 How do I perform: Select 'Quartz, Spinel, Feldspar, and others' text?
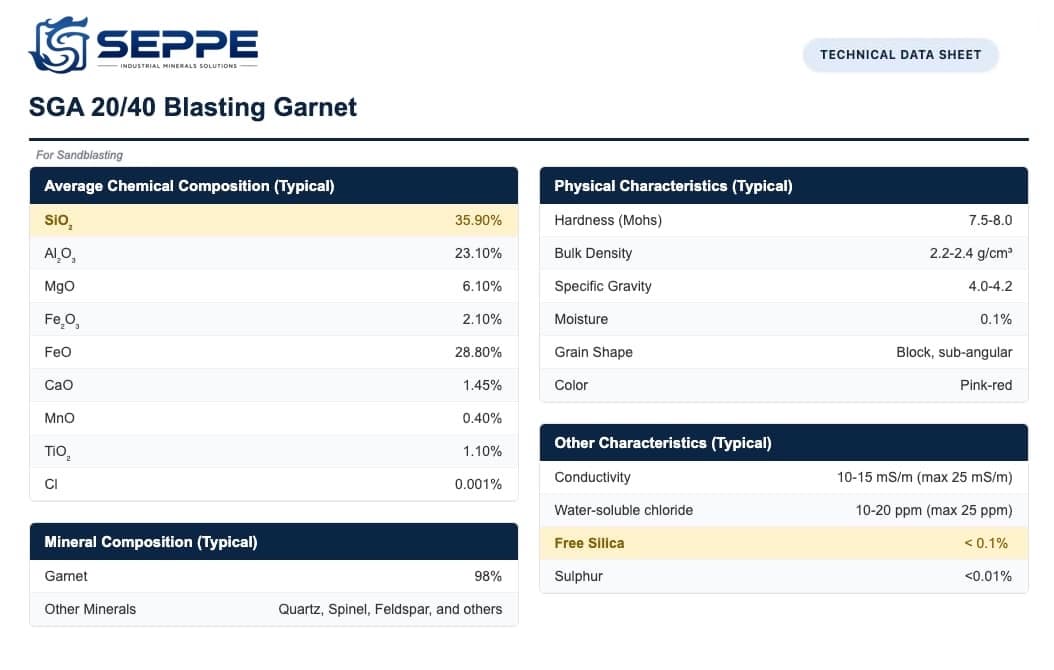pyautogui.click(x=390, y=610)
